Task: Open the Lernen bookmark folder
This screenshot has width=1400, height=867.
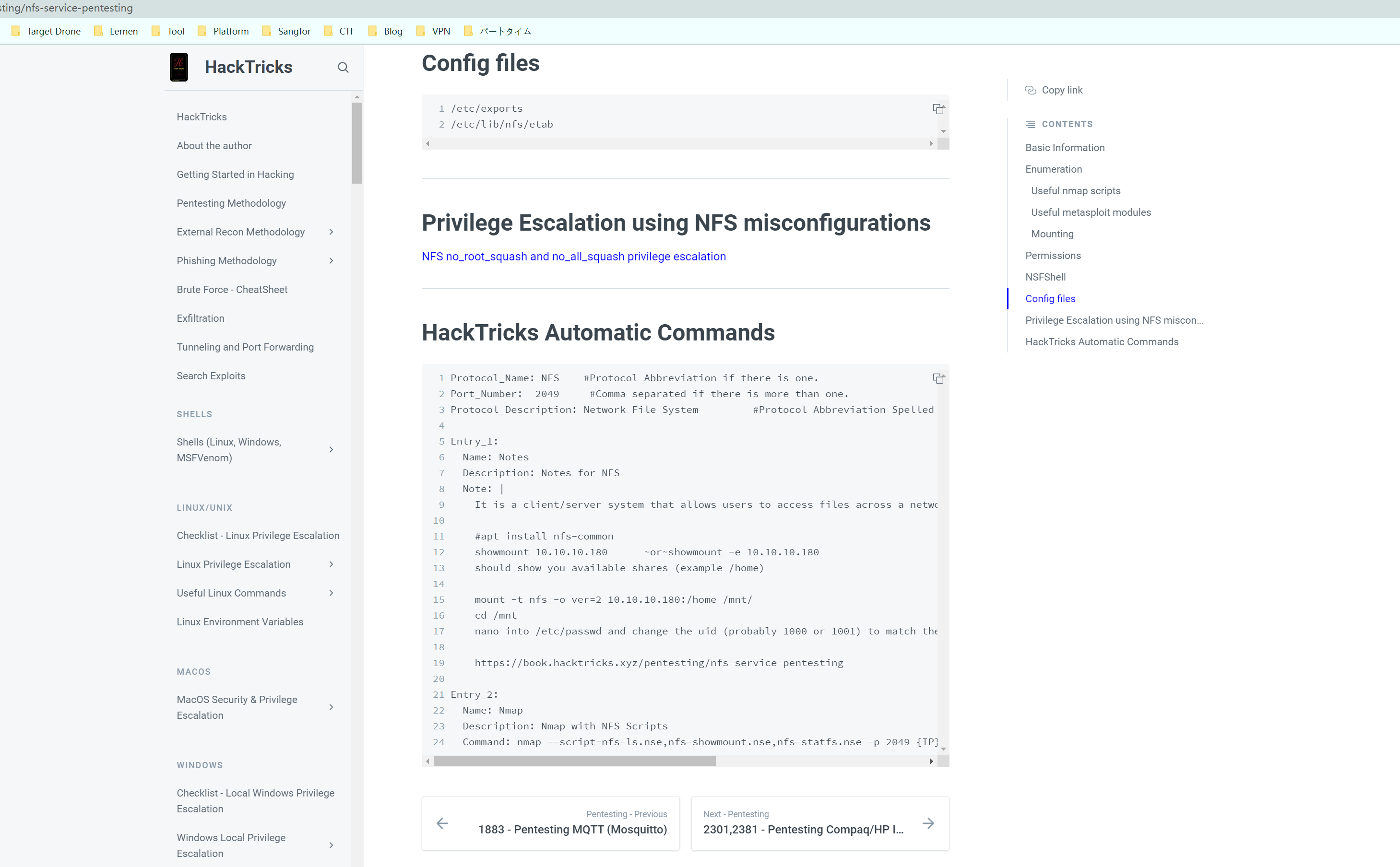Action: point(116,31)
